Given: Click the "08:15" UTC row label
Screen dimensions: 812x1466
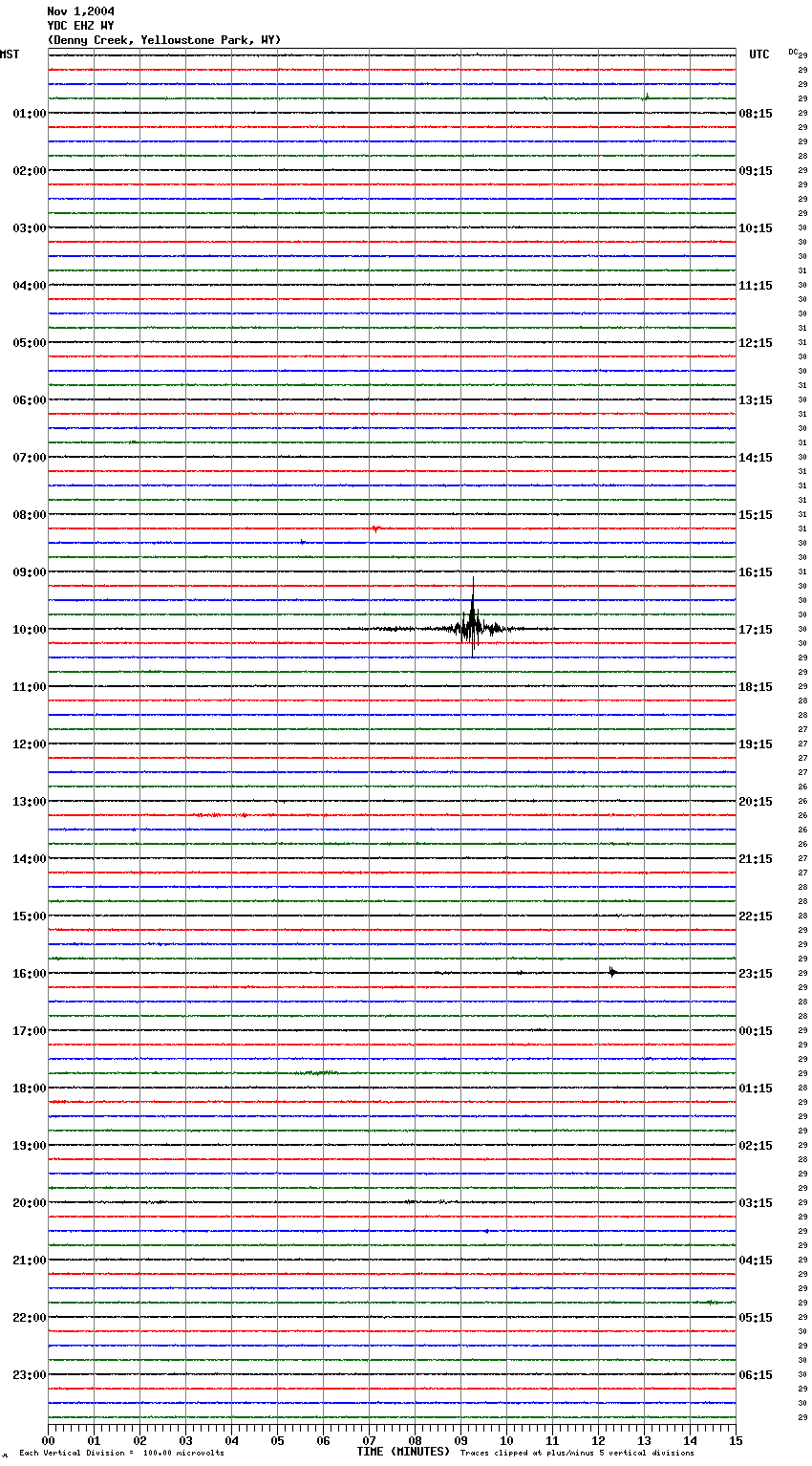Looking at the screenshot, I should click(x=756, y=114).
